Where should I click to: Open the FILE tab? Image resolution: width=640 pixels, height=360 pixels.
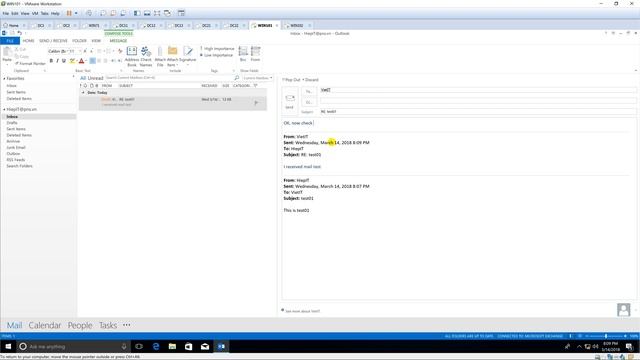[10, 41]
